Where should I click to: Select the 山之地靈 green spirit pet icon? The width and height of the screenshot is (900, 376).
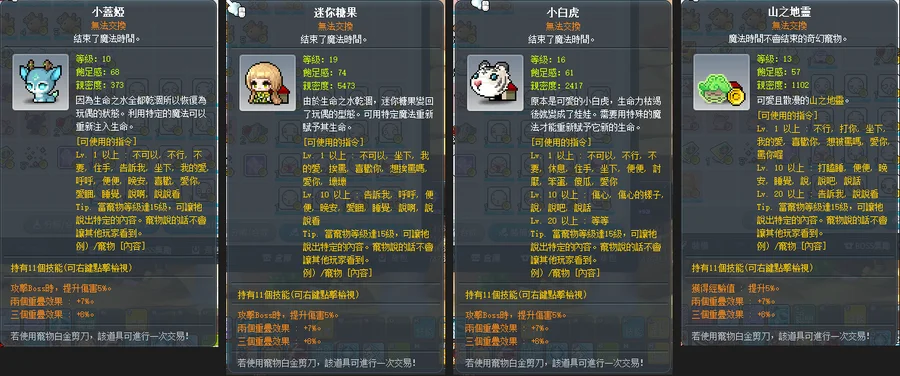tap(721, 83)
